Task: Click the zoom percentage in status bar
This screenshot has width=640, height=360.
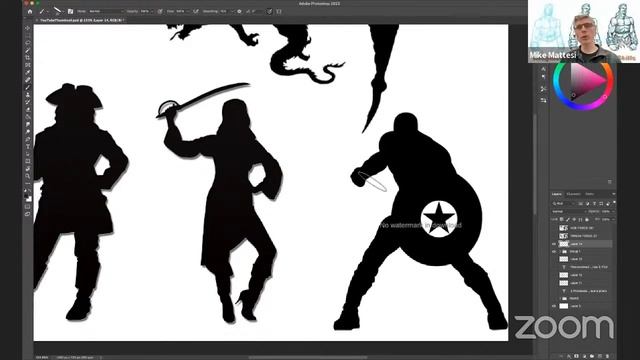Action: point(42,358)
